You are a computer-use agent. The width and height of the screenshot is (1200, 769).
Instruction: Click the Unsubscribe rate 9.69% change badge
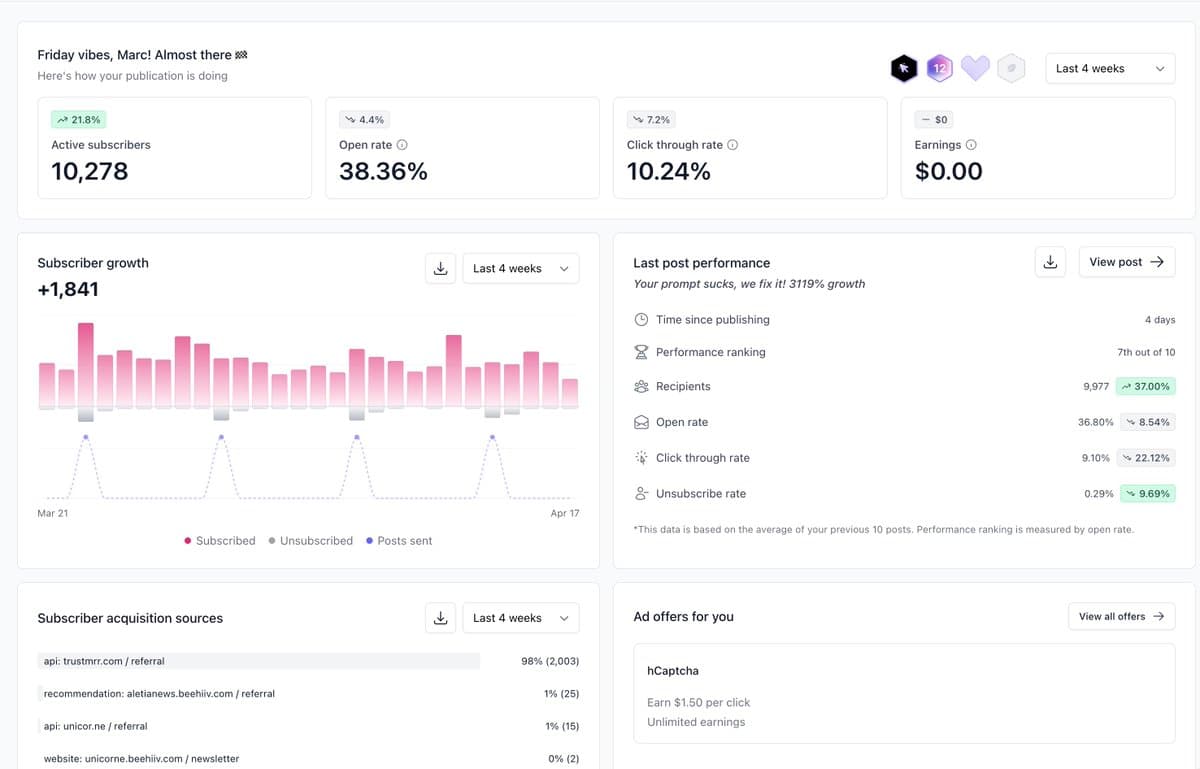pos(1147,494)
